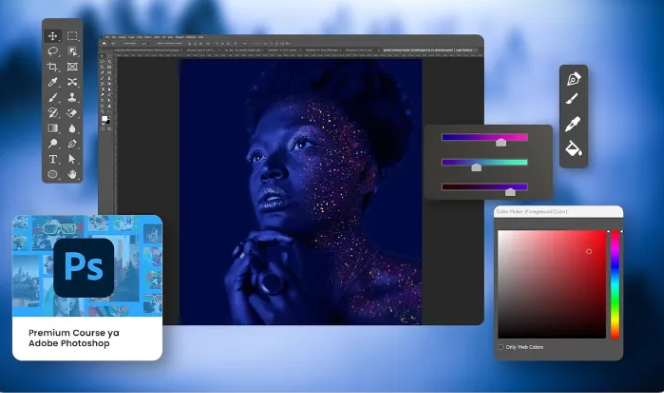Click the red color field in Color Picker

pos(552,284)
